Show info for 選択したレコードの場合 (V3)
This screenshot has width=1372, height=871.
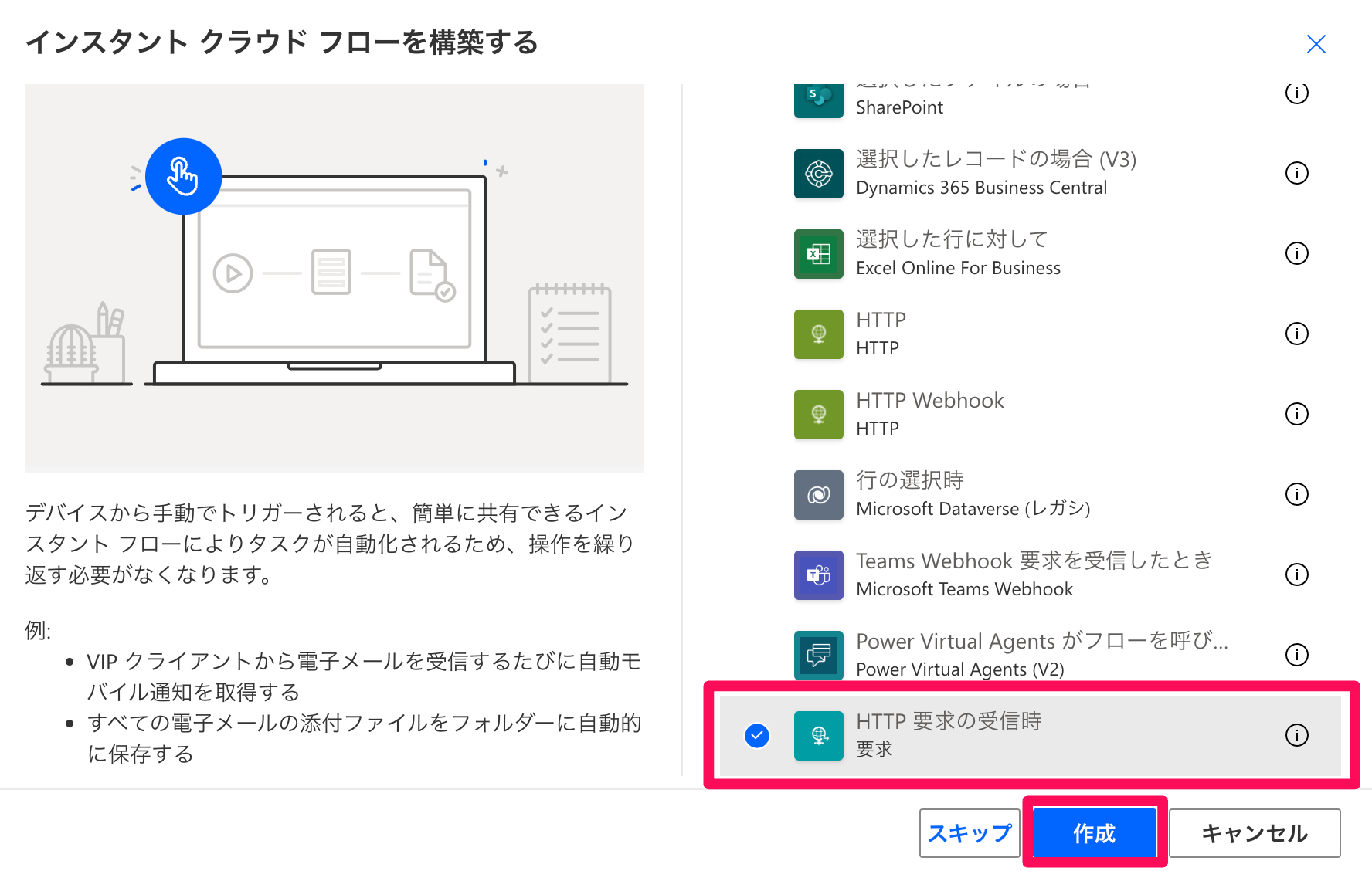click(x=1296, y=173)
